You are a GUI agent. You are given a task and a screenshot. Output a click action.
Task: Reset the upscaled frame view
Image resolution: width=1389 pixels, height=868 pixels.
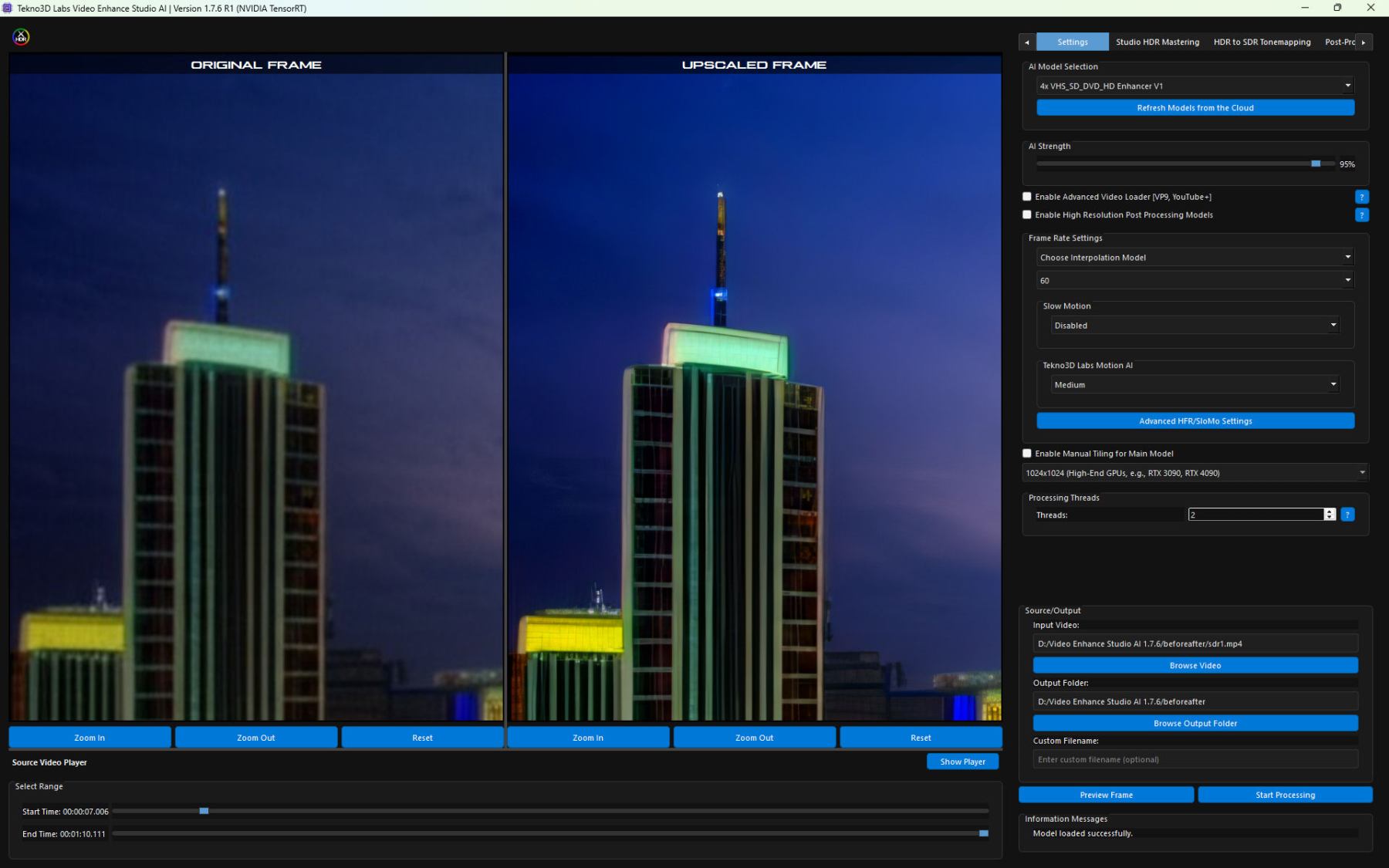[921, 738]
